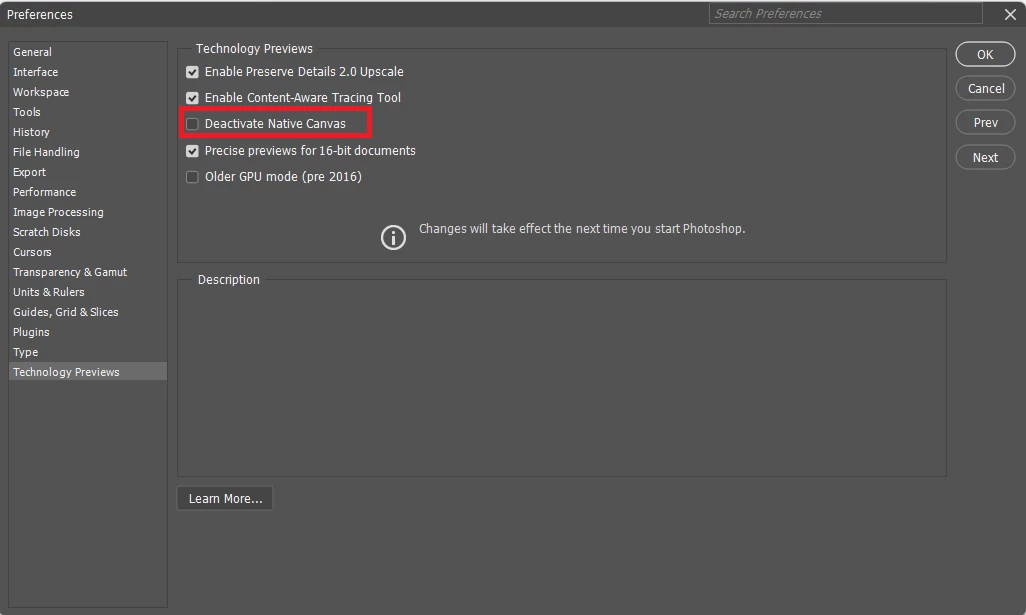The height and width of the screenshot is (615, 1026).
Task: Select Technology Previews category
Action: pos(88,372)
